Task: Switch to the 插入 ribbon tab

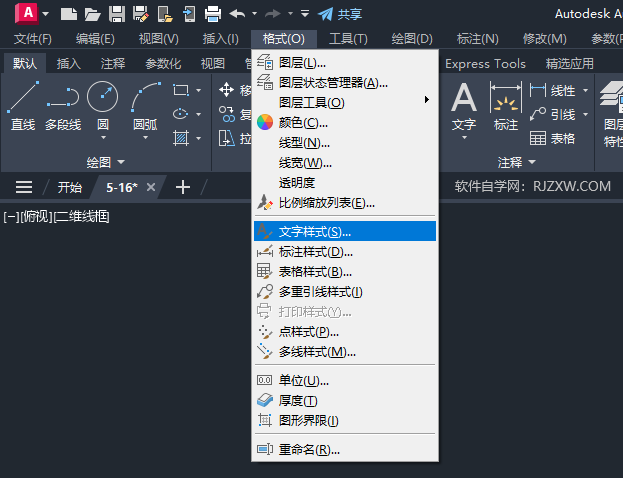Action: (x=68, y=64)
